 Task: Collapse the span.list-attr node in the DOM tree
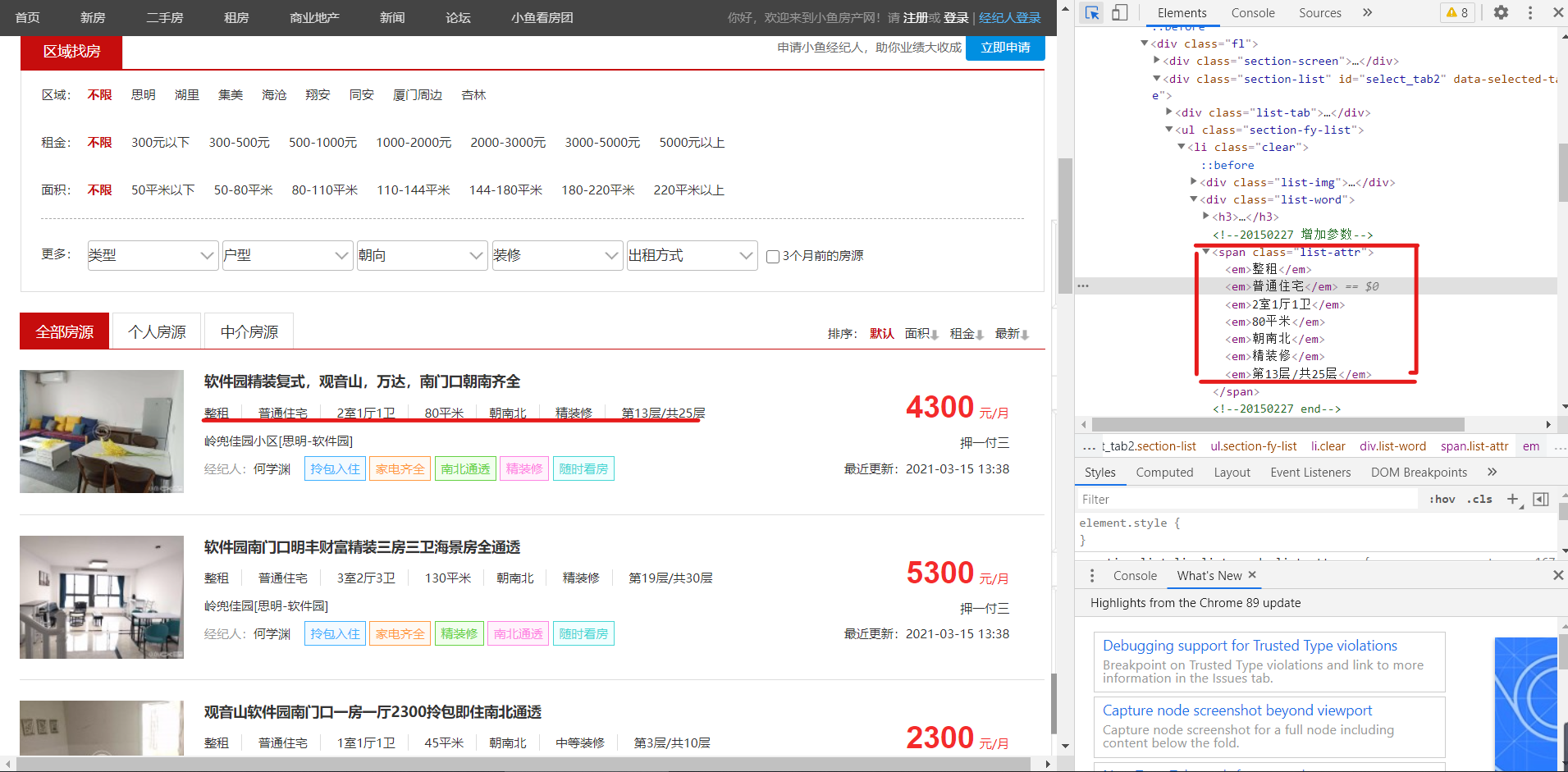click(x=1205, y=252)
